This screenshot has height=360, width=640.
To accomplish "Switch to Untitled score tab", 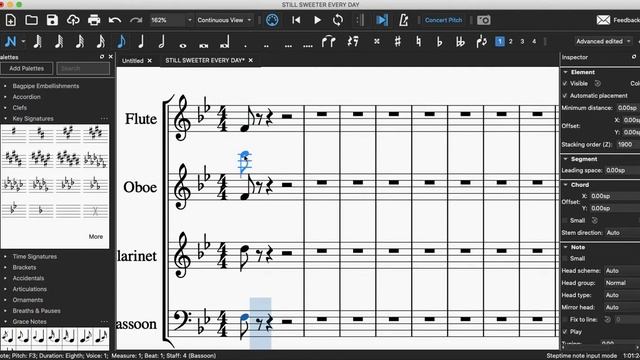I will [133, 61].
